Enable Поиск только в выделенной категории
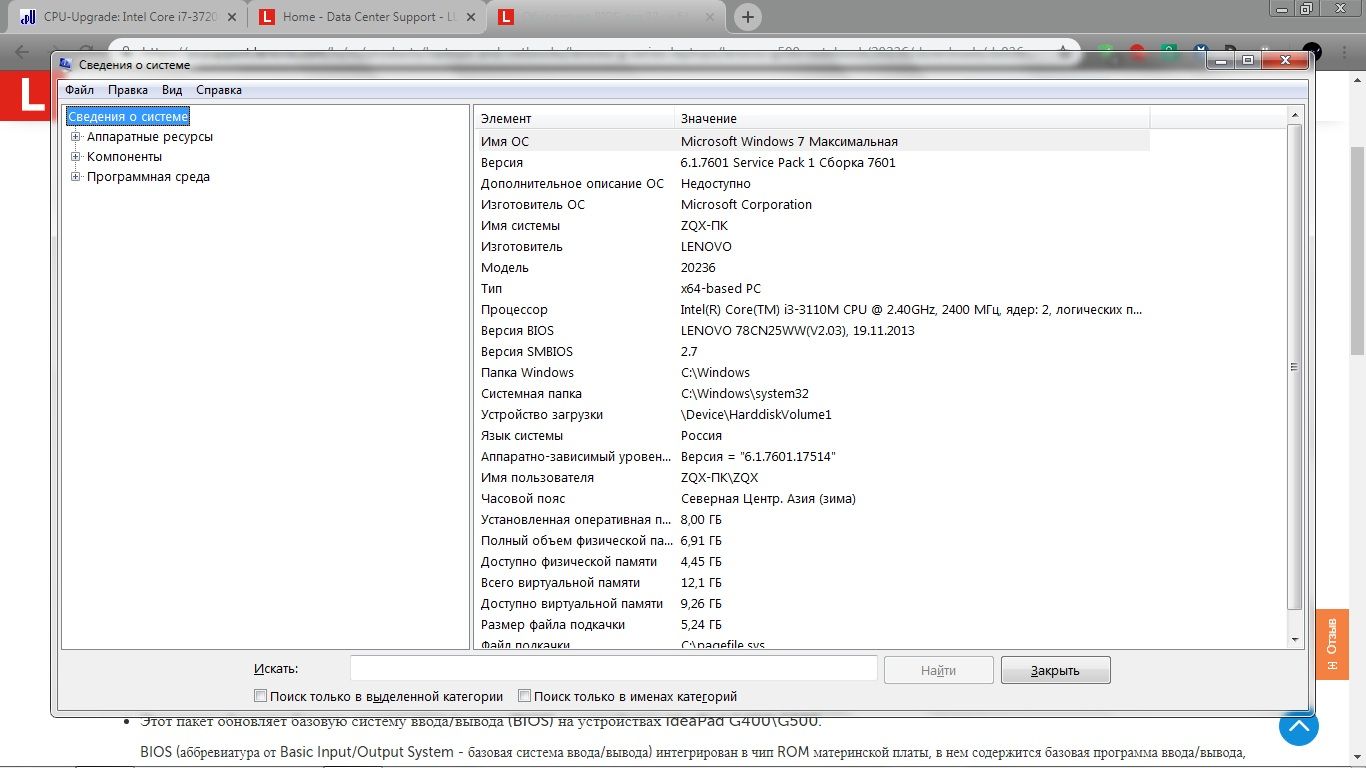Viewport: 1366px width, 768px height. [x=261, y=696]
